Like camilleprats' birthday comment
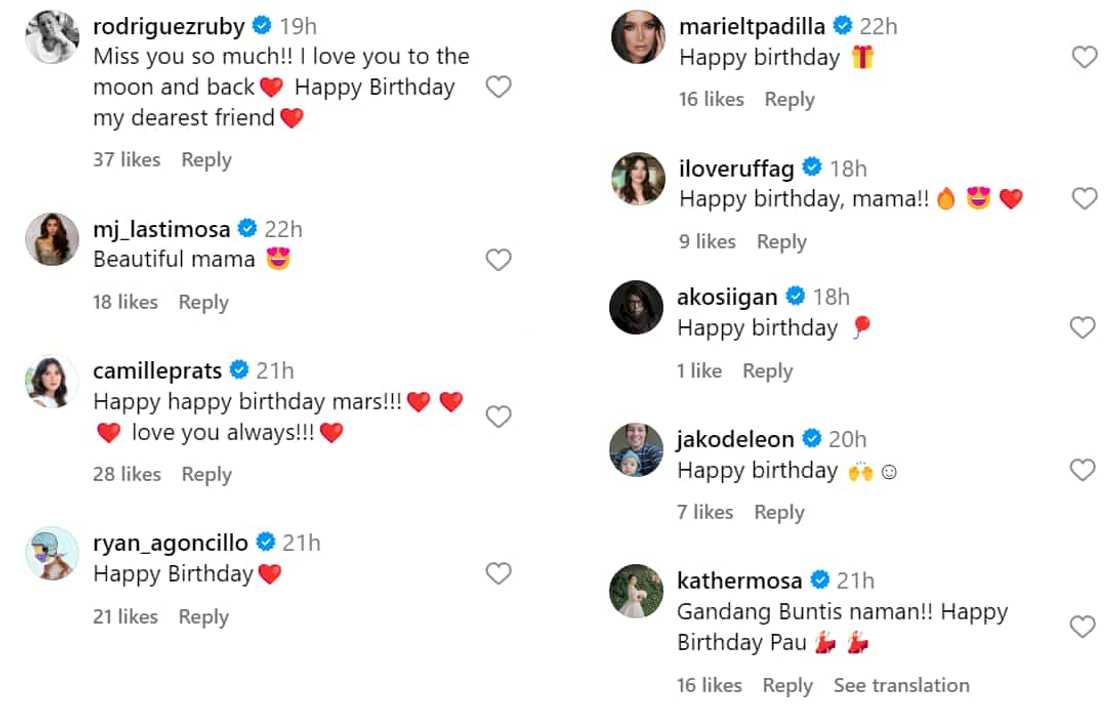The image size is (1120, 713). pyautogui.click(x=498, y=416)
